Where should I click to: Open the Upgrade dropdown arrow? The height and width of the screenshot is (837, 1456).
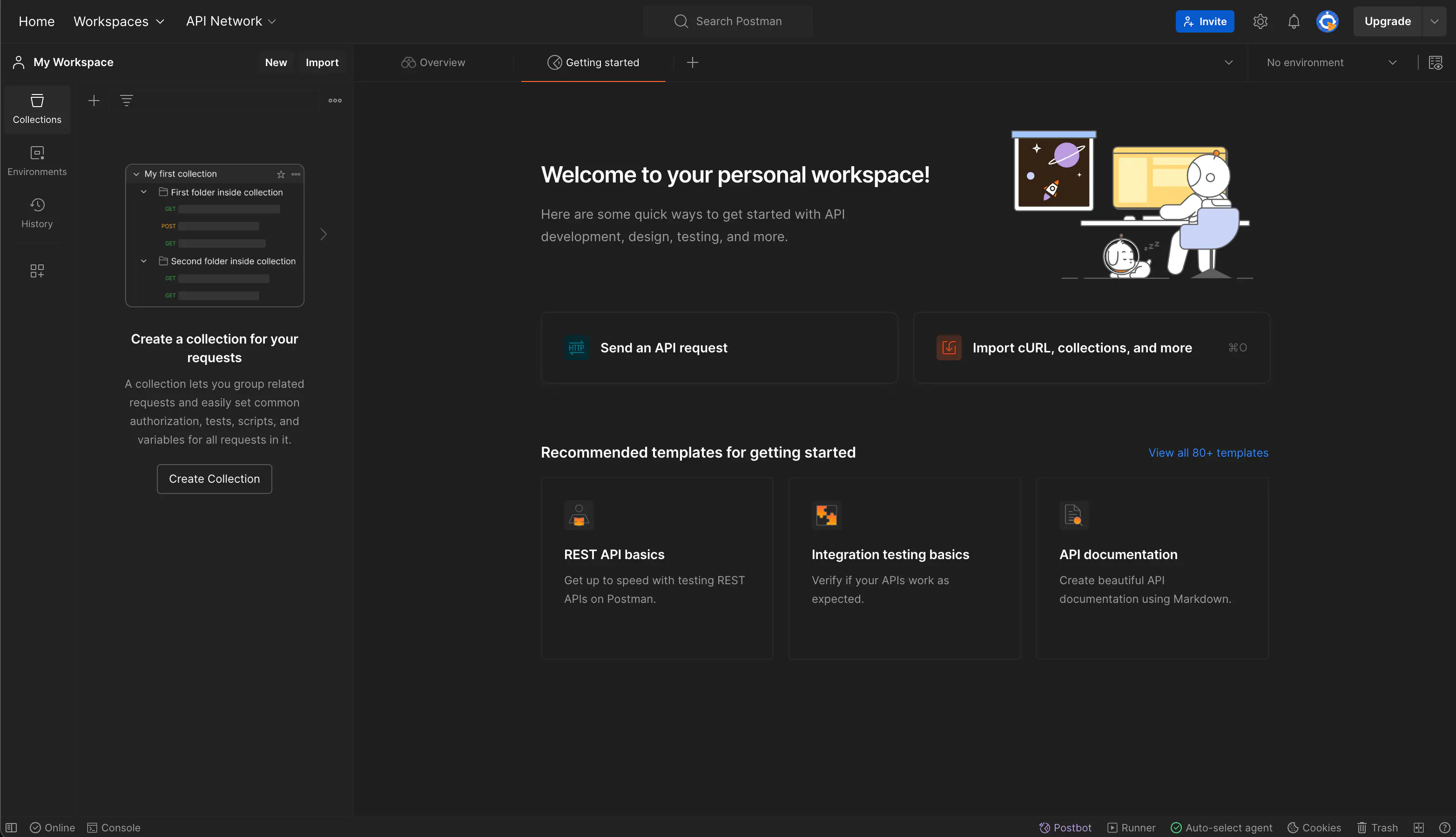point(1434,21)
